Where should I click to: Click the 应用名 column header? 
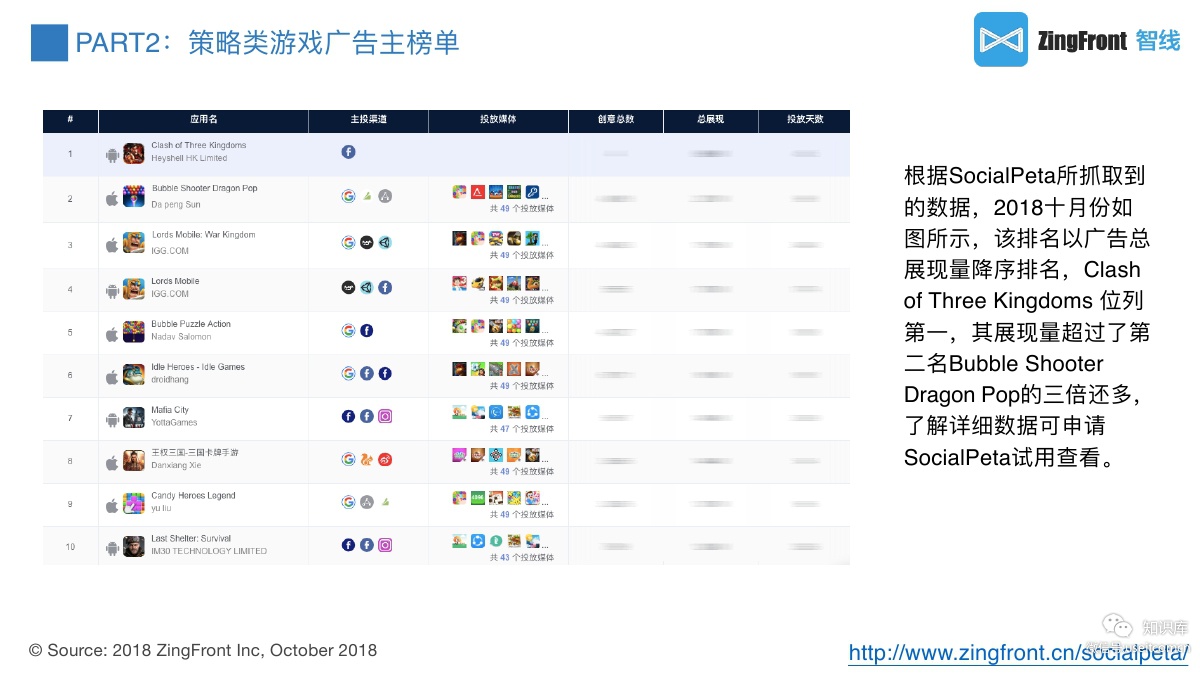[203, 120]
